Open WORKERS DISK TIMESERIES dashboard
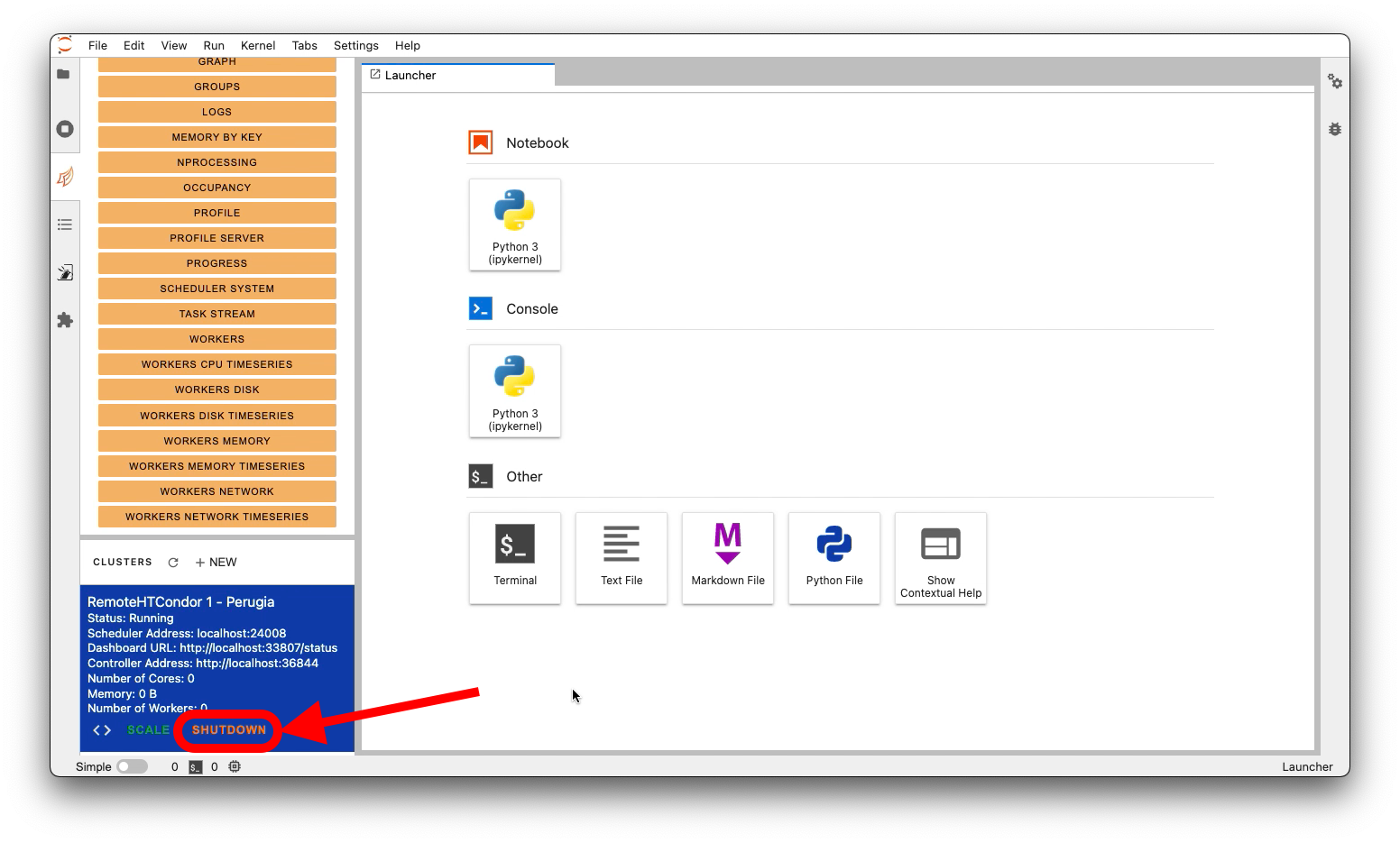The image size is (1400, 843). click(217, 416)
